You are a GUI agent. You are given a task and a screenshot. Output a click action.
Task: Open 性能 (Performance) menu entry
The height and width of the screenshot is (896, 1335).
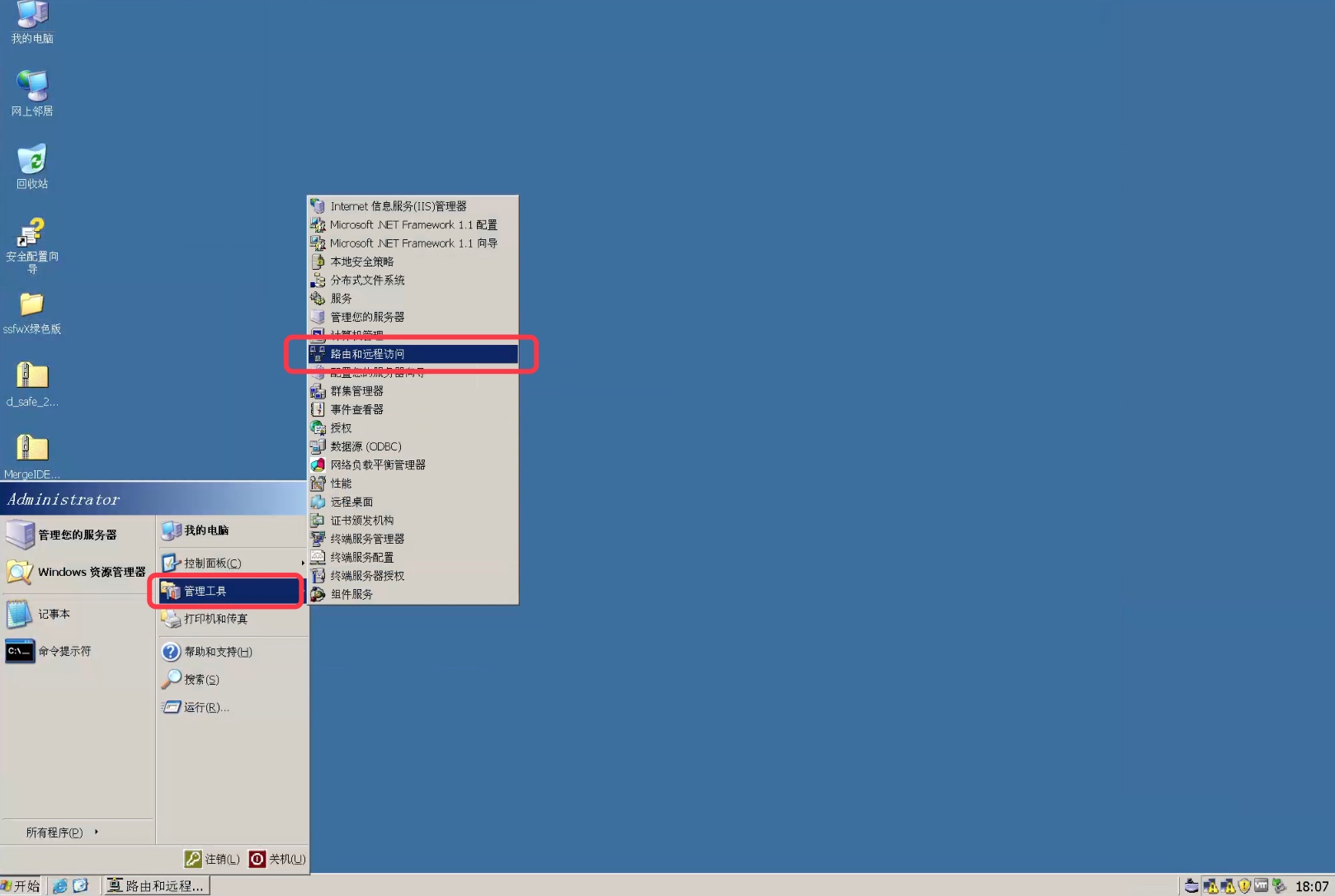[413, 483]
